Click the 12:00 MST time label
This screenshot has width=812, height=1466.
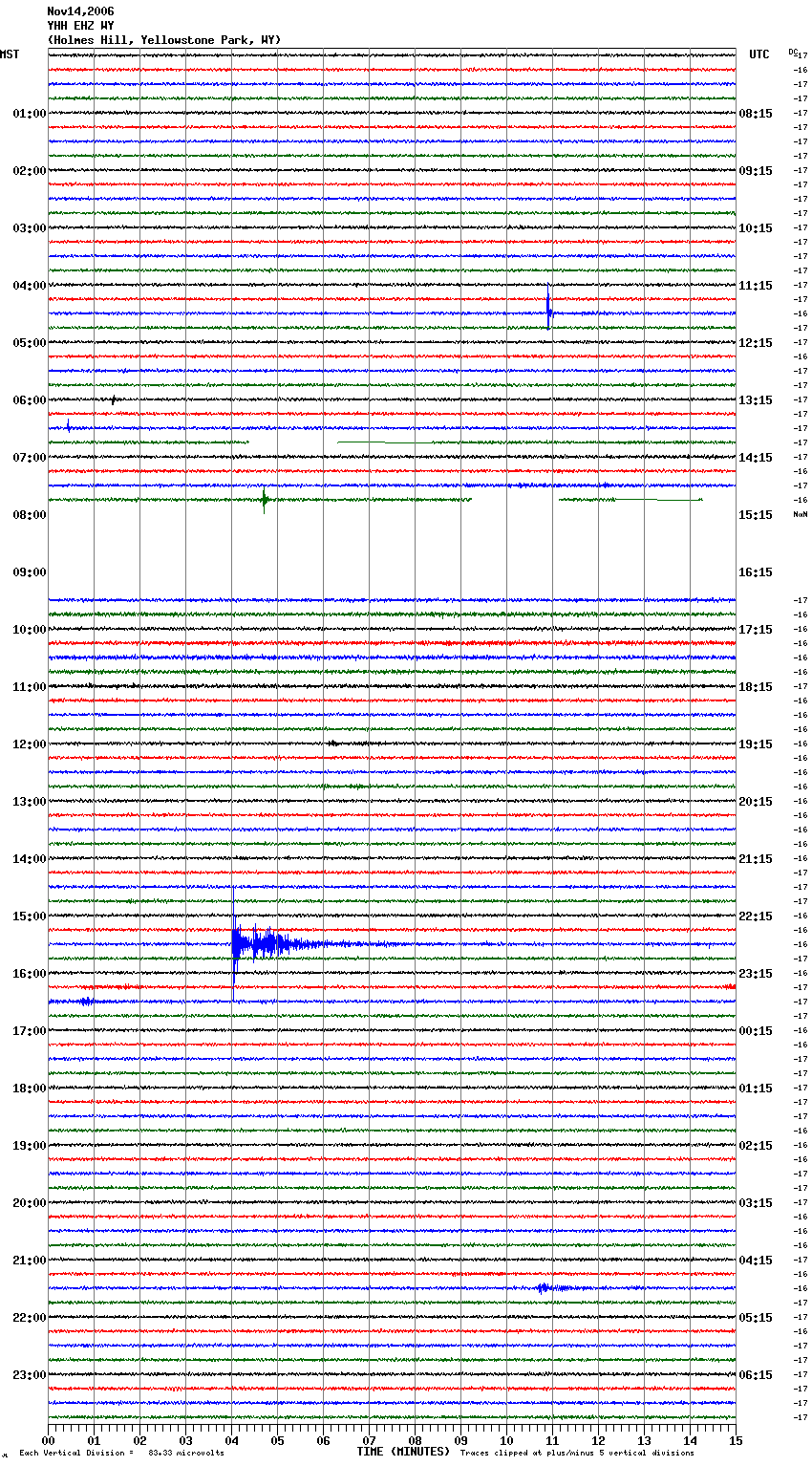click(30, 744)
